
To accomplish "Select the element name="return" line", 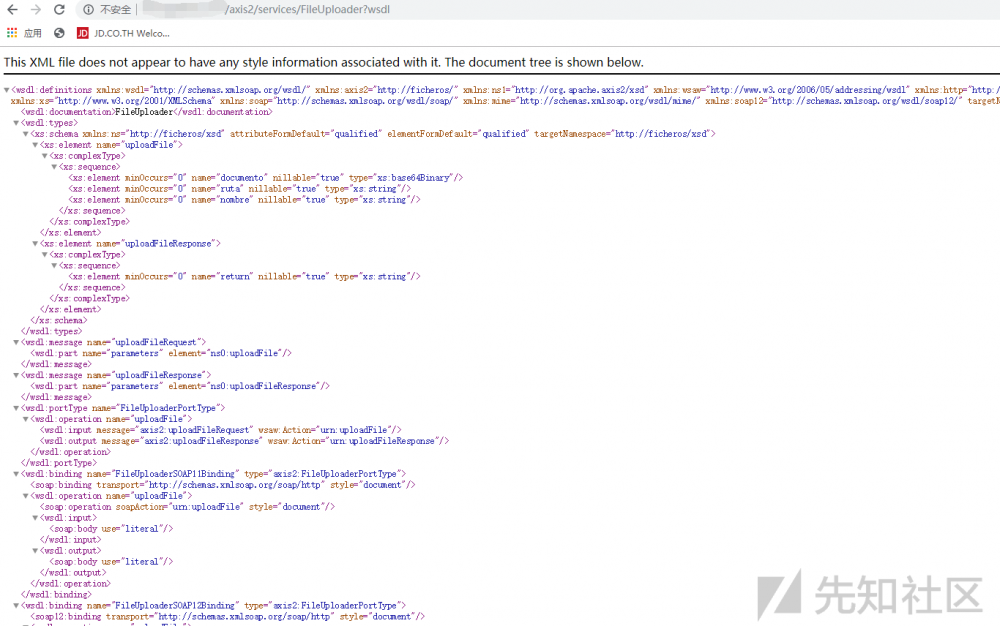I will click(245, 277).
